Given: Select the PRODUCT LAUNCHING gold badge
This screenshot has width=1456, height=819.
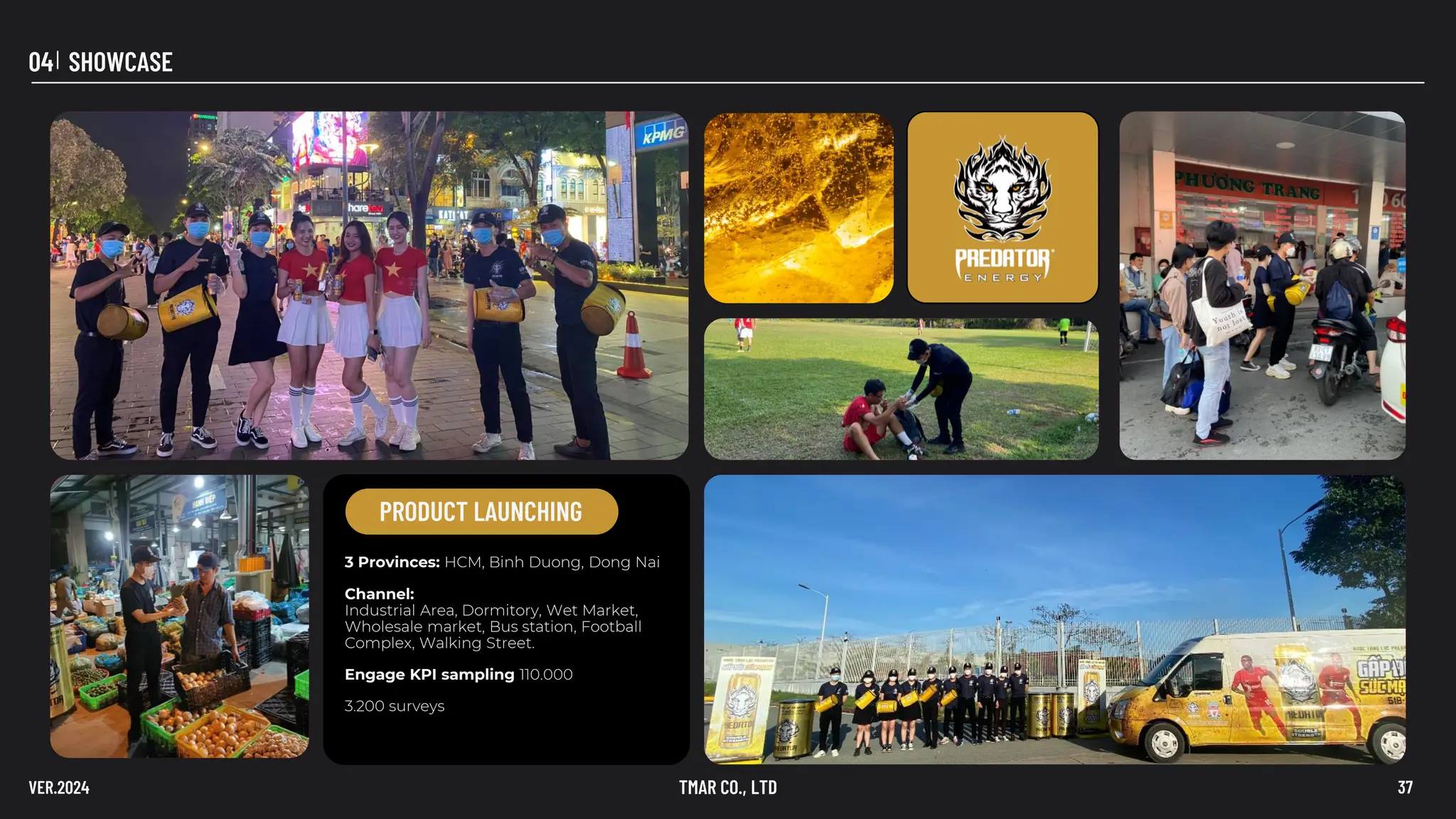Looking at the screenshot, I should (481, 511).
